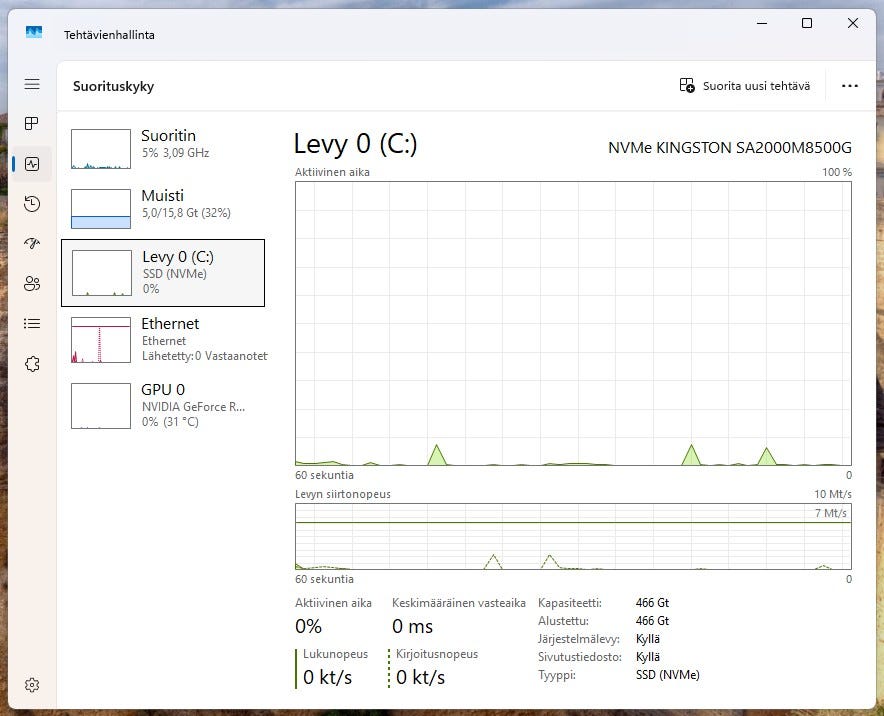
Task: Click the Levyn siirtonopeus graph
Action: click(573, 537)
